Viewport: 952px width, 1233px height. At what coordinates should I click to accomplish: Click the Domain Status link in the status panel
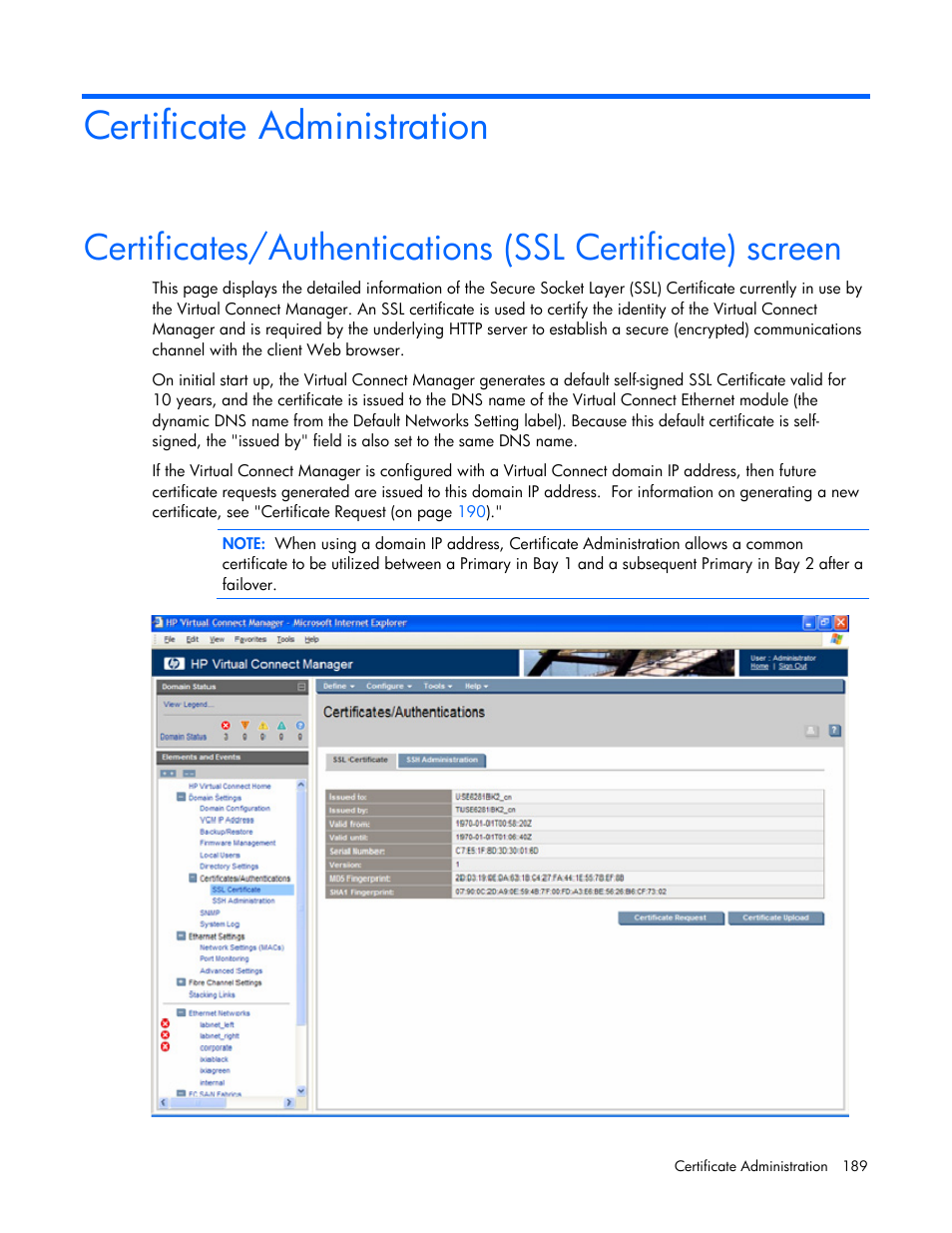(x=184, y=737)
